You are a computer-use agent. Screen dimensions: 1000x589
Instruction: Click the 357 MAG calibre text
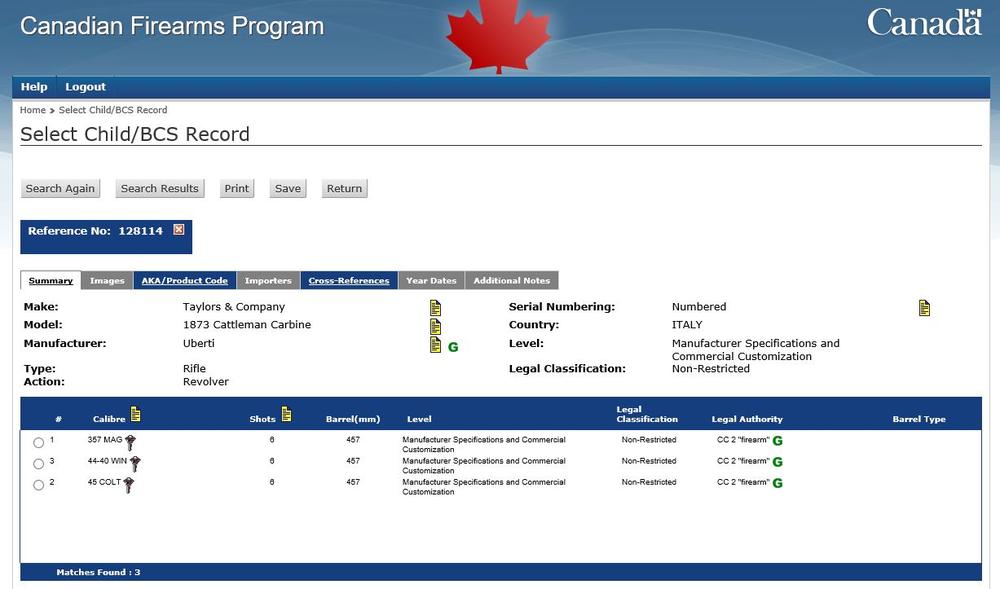click(x=105, y=440)
